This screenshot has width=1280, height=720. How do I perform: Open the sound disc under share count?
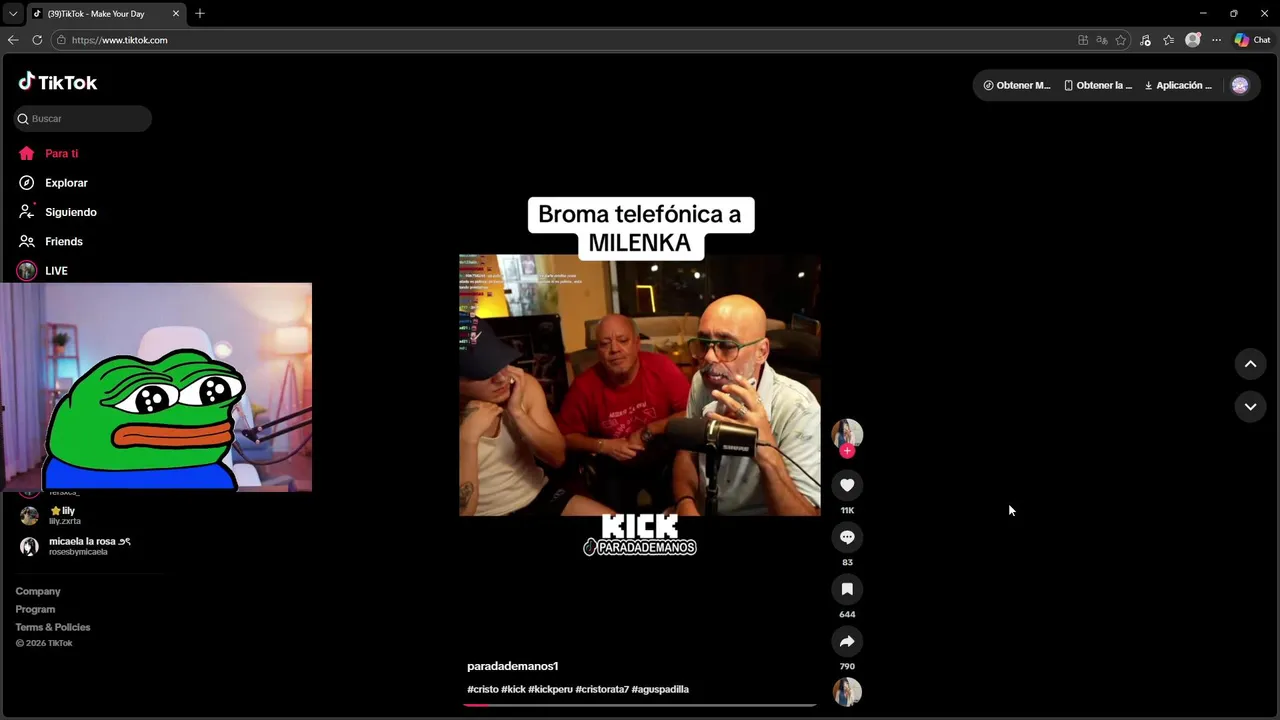(847, 692)
